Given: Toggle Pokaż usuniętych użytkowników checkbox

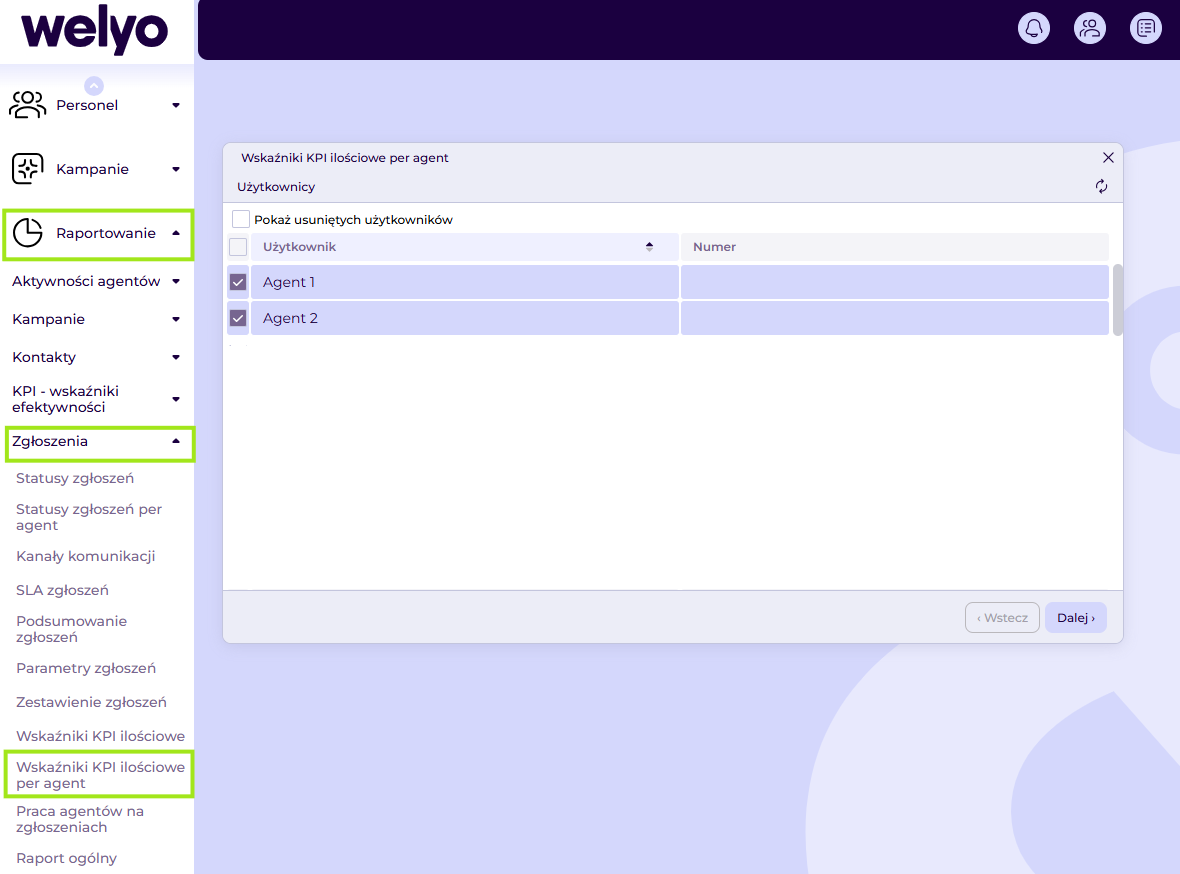Looking at the screenshot, I should 241,219.
